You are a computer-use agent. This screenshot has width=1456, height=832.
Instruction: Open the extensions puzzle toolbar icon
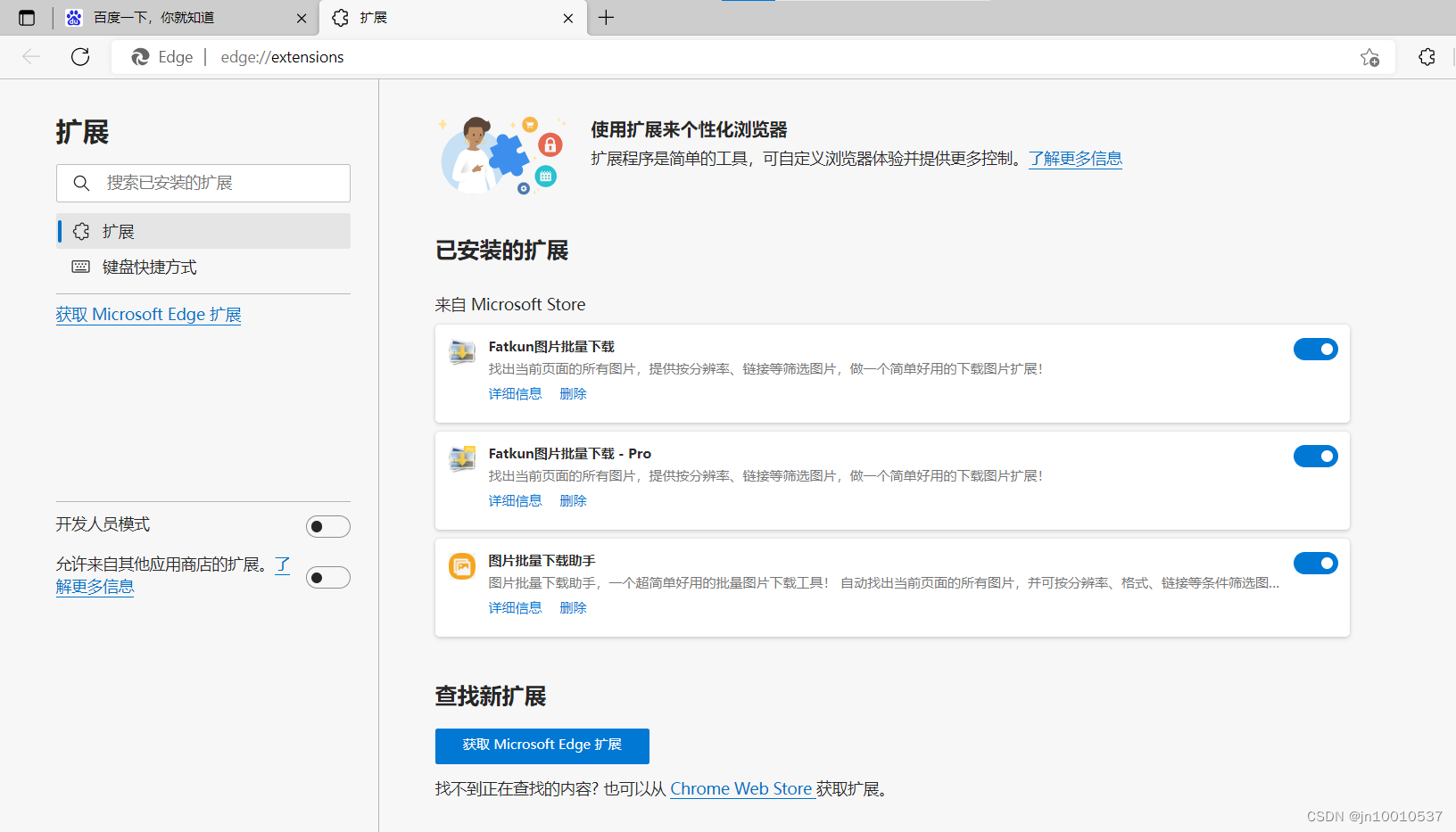[1427, 57]
